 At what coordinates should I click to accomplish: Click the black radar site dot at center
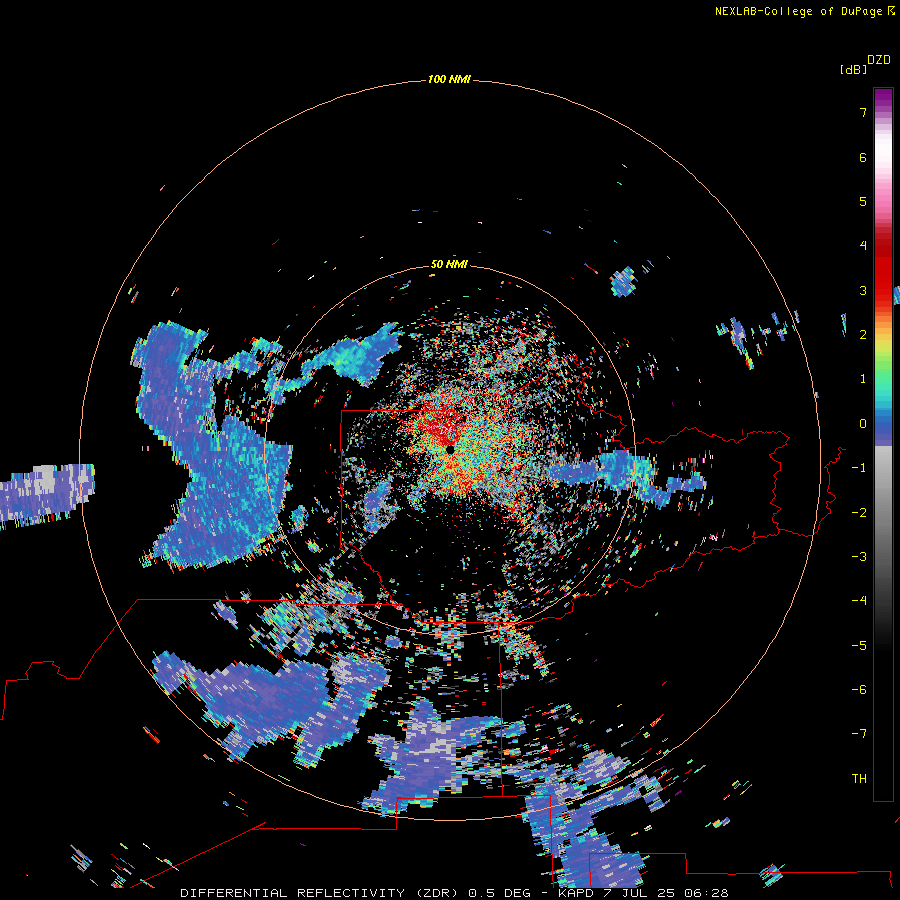[x=450, y=449]
